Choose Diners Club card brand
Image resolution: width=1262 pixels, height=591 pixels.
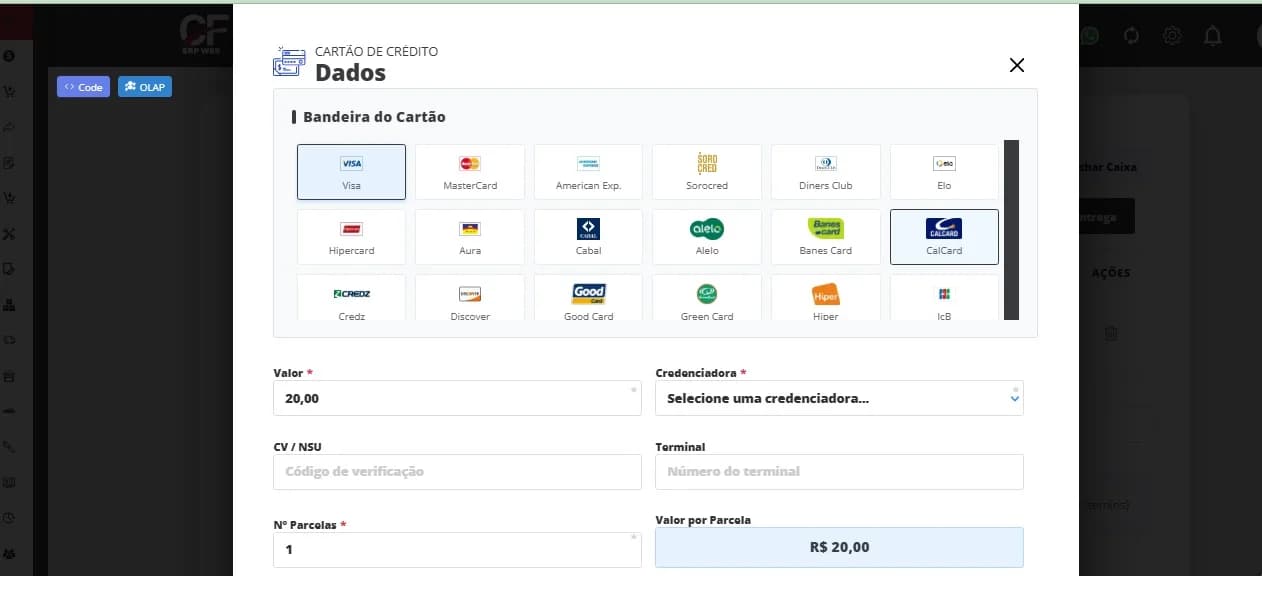[x=826, y=172]
